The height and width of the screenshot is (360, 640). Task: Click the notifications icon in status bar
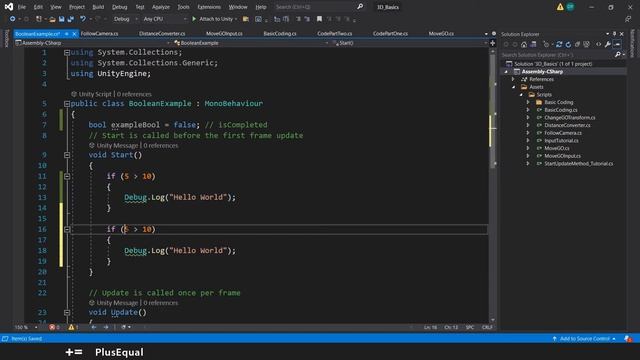click(x=628, y=338)
